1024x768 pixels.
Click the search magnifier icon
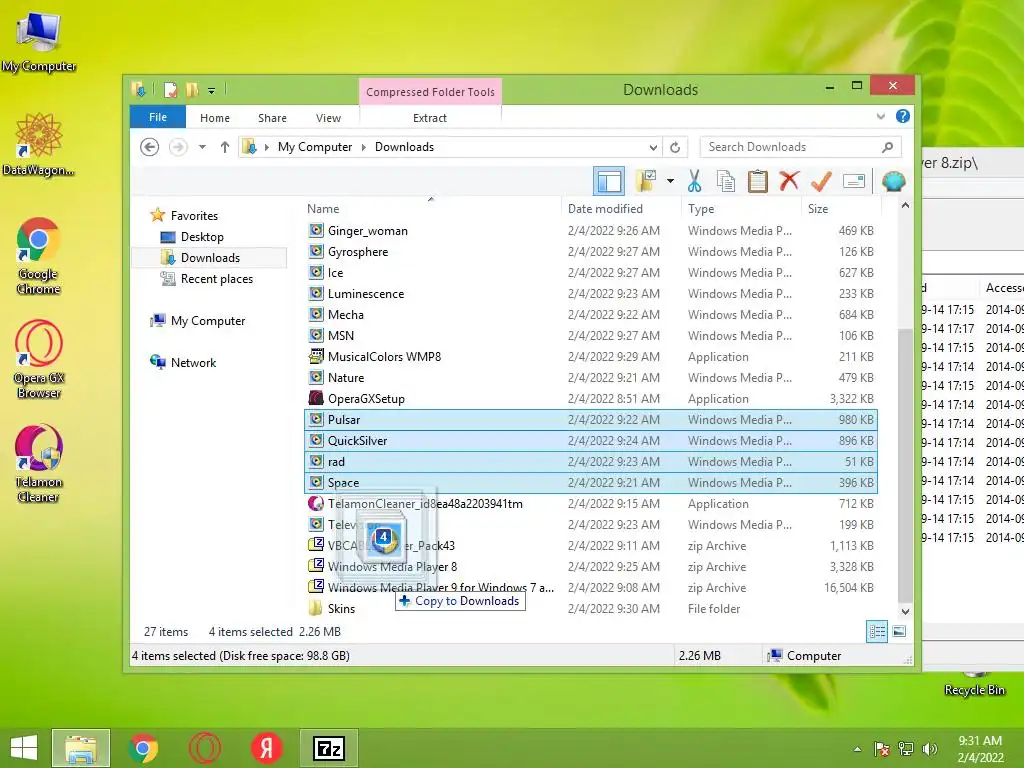pos(888,147)
